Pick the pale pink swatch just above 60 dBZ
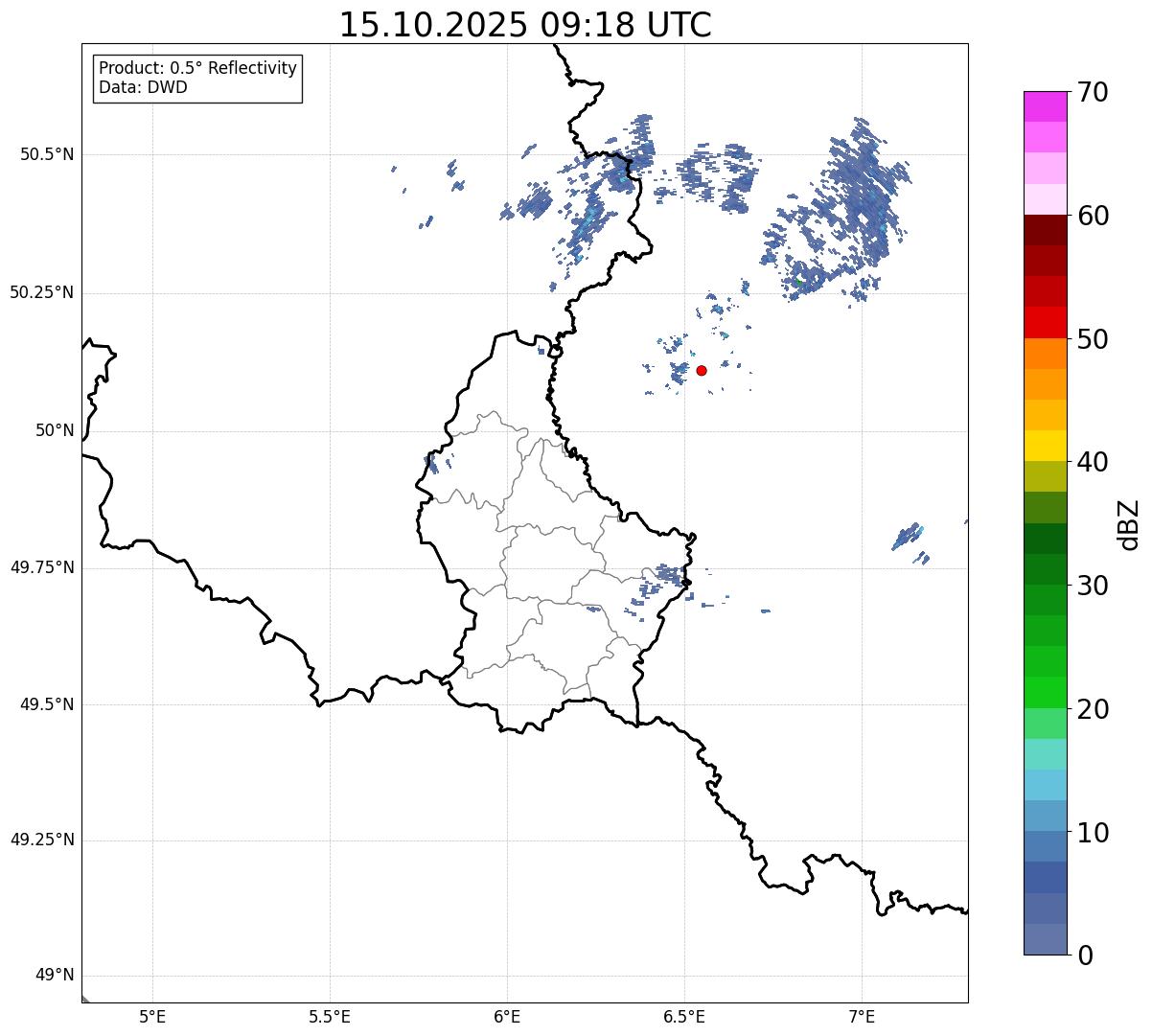This screenshot has width=1152, height=1036. [1046, 199]
